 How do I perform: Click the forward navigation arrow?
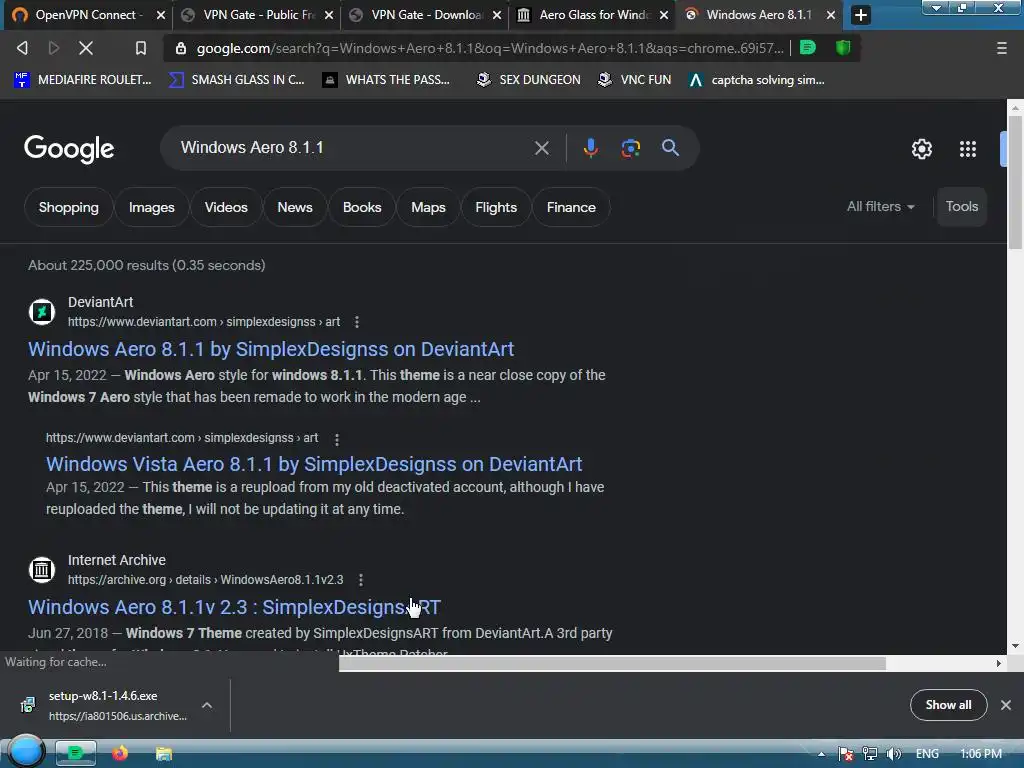[x=54, y=48]
